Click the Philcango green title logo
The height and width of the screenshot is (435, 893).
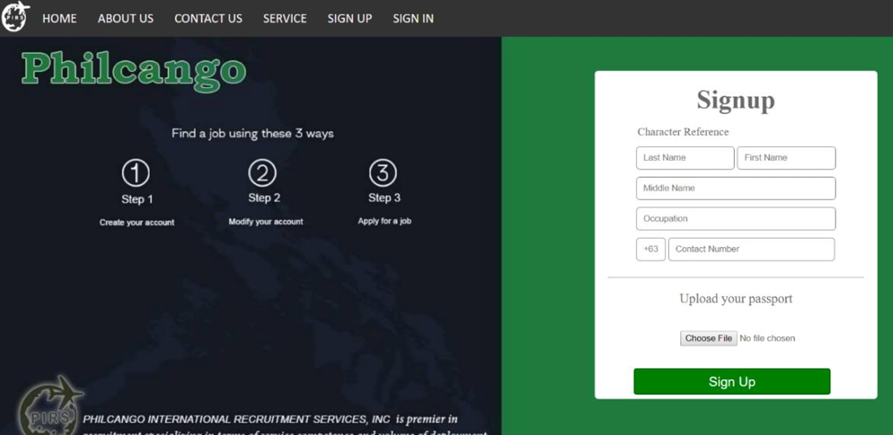[x=134, y=71]
